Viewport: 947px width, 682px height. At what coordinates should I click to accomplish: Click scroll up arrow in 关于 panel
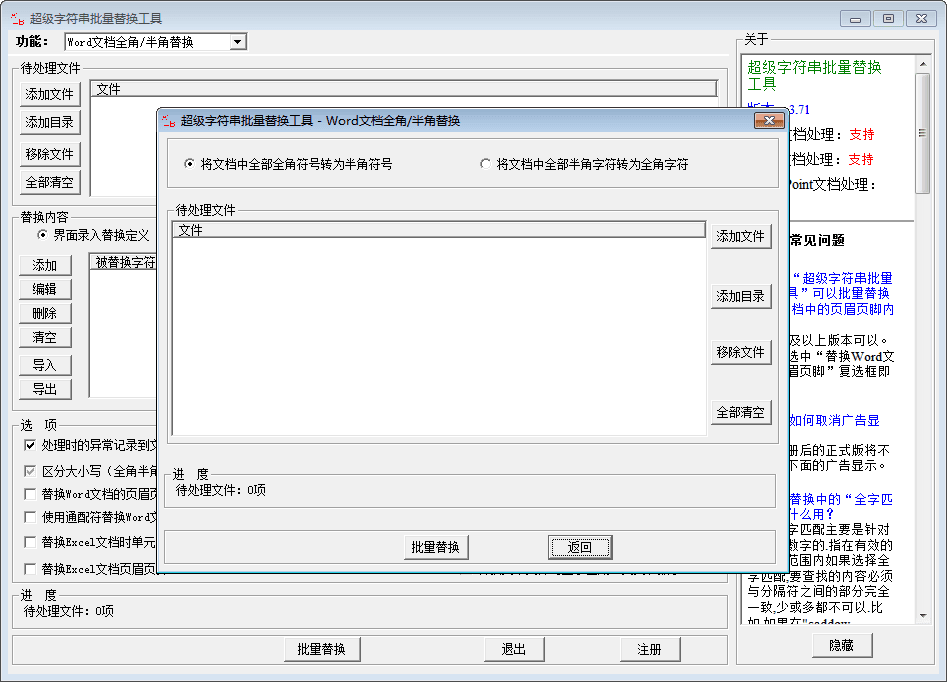922,63
